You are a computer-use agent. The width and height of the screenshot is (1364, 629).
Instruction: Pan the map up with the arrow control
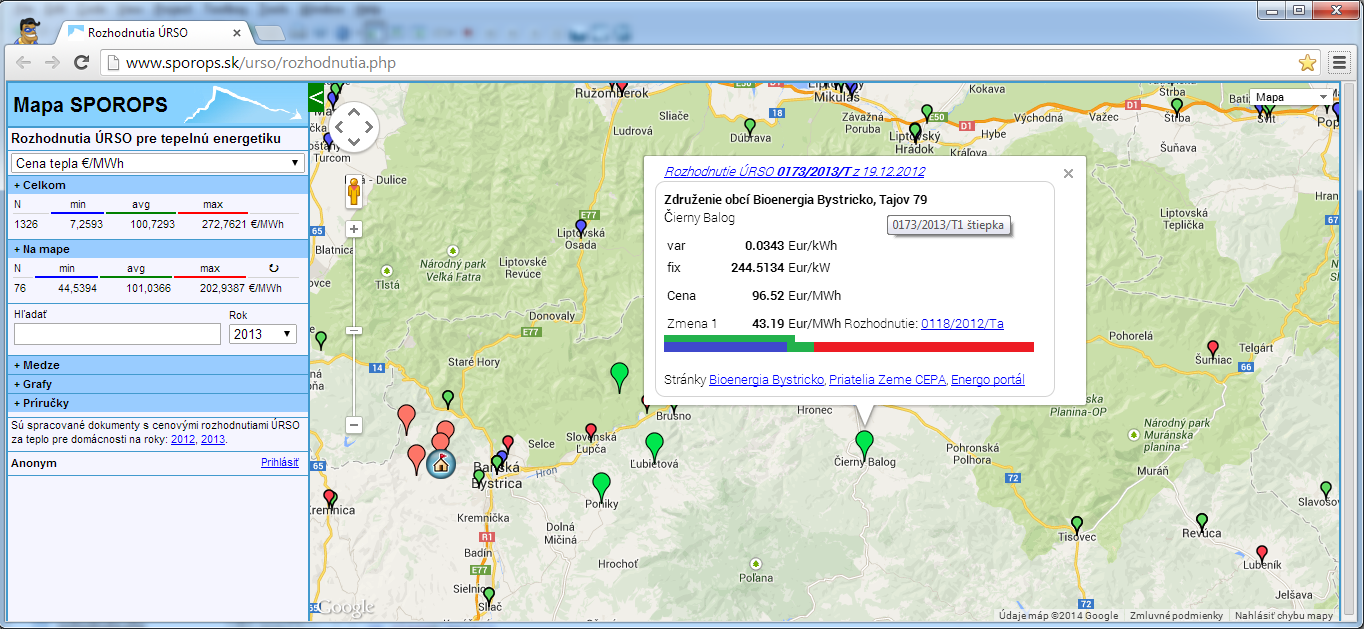354,111
